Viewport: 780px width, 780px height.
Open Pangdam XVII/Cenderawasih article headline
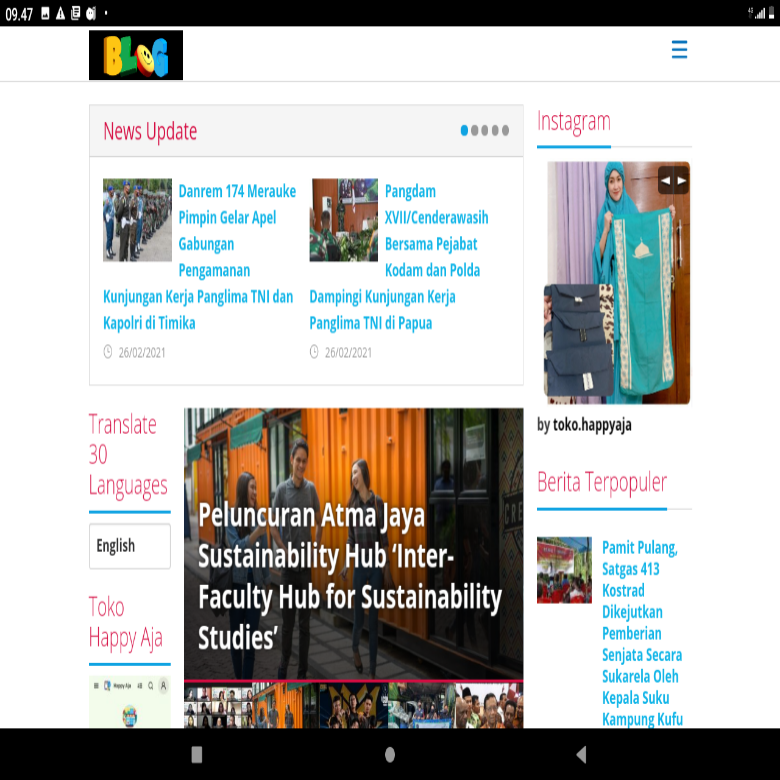(x=399, y=257)
